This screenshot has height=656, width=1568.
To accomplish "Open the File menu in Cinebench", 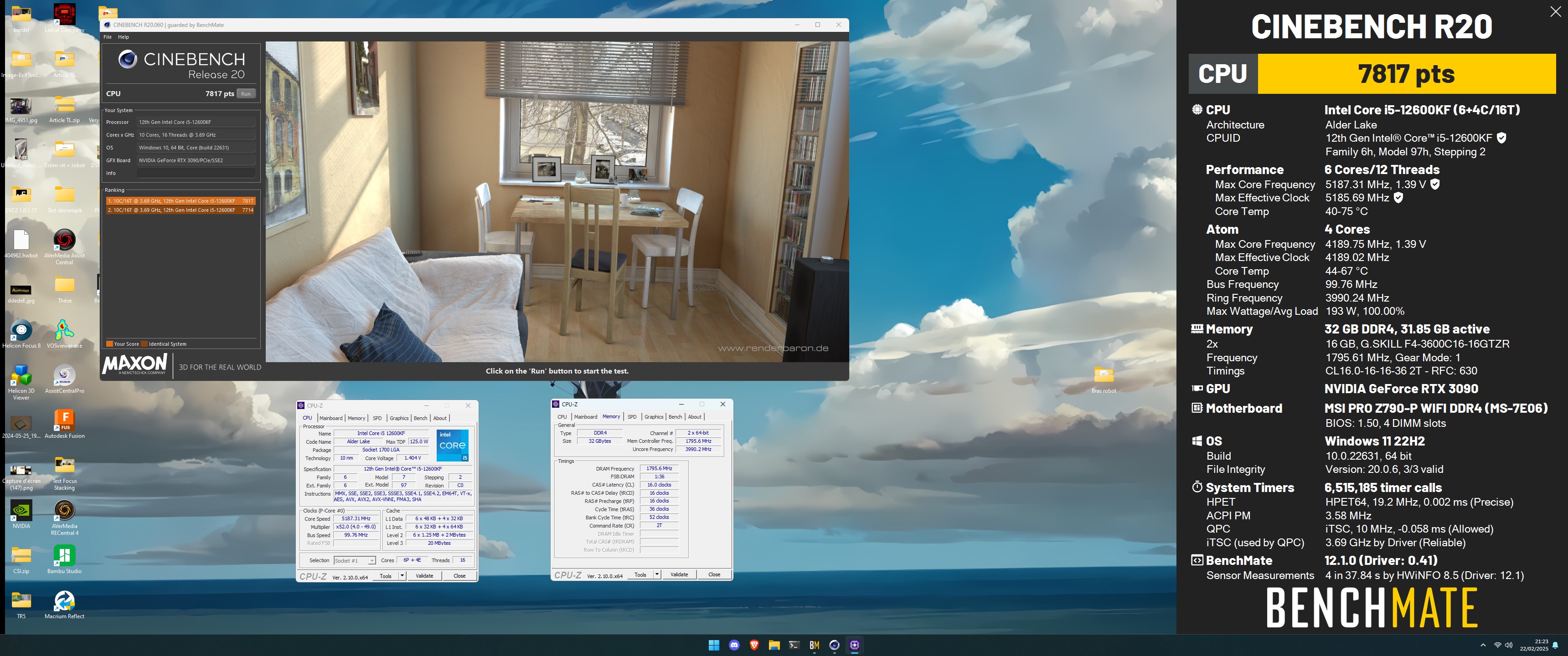I will 108,37.
